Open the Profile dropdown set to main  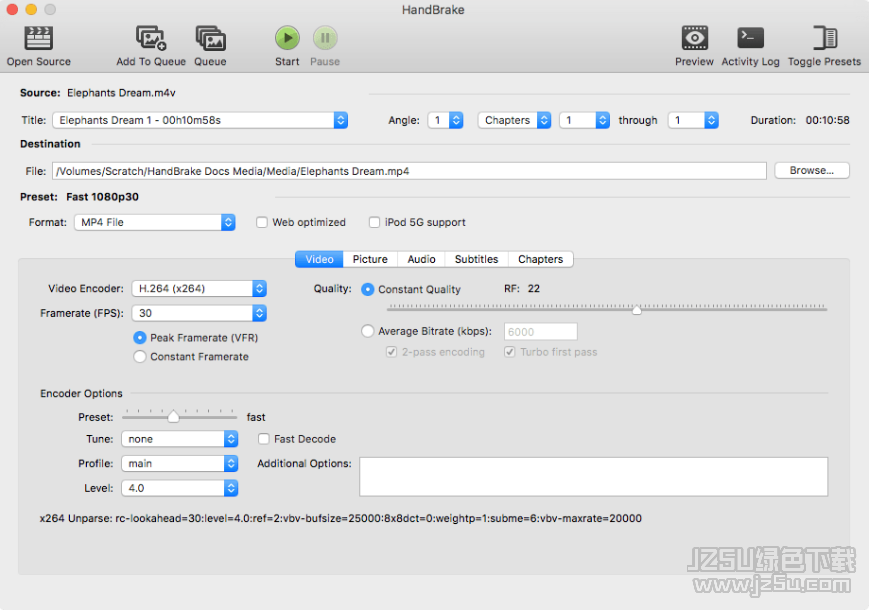[180, 464]
